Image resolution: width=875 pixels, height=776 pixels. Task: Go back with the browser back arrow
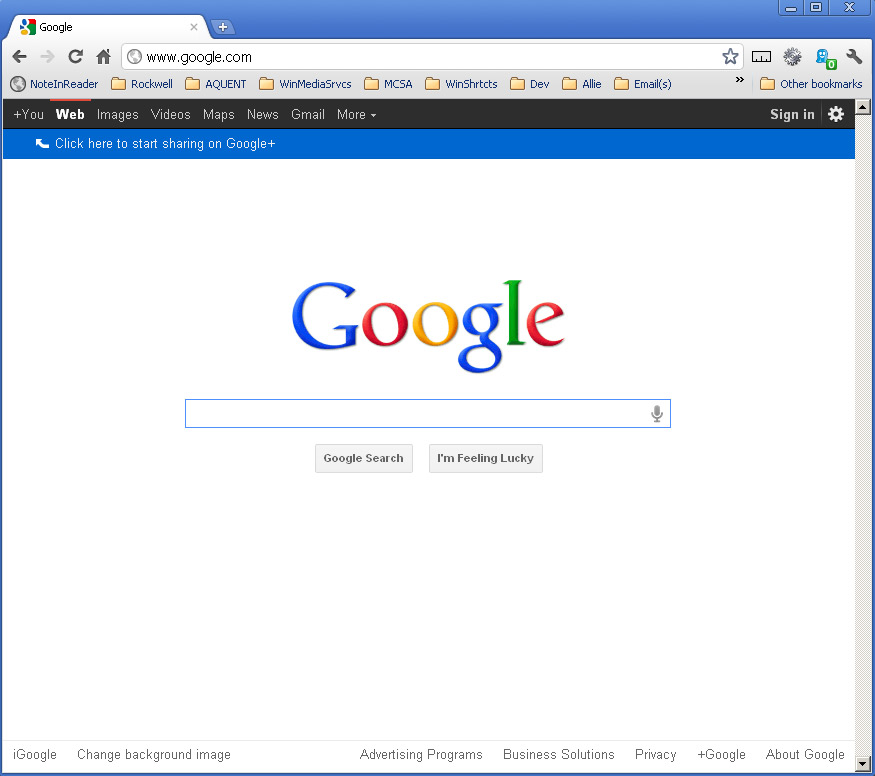20,56
